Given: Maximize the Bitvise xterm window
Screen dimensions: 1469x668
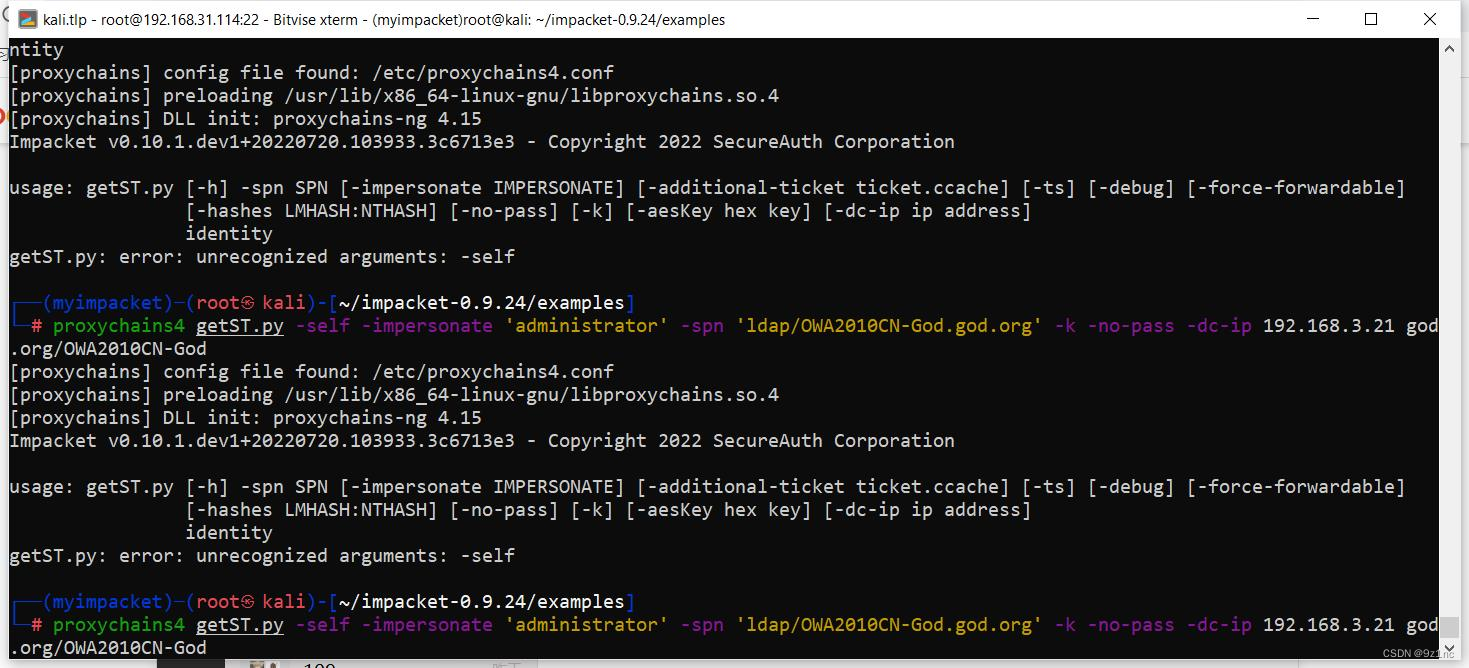Looking at the screenshot, I should 1371,19.
